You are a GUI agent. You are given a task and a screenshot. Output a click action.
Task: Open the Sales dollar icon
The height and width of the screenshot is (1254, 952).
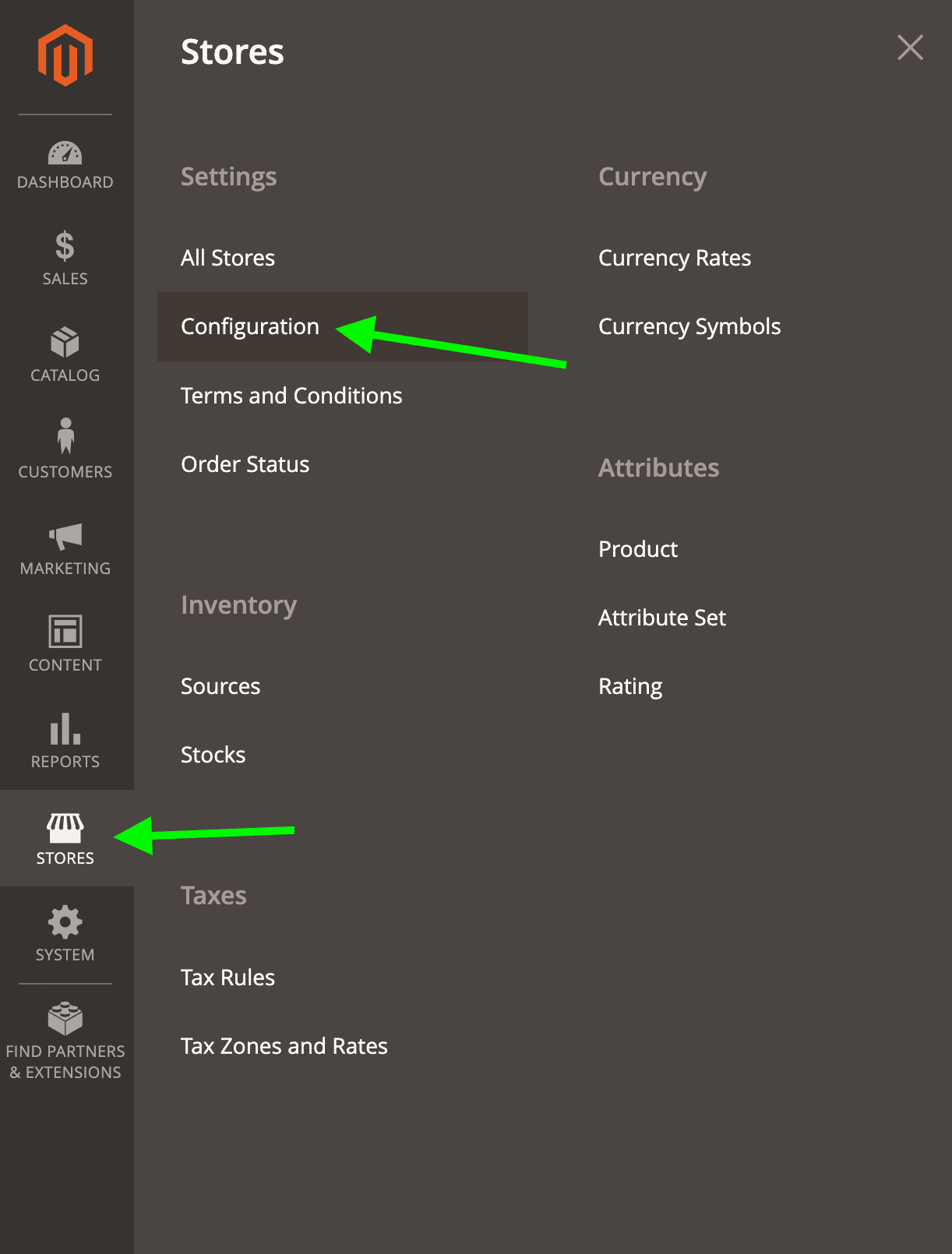pos(65,246)
